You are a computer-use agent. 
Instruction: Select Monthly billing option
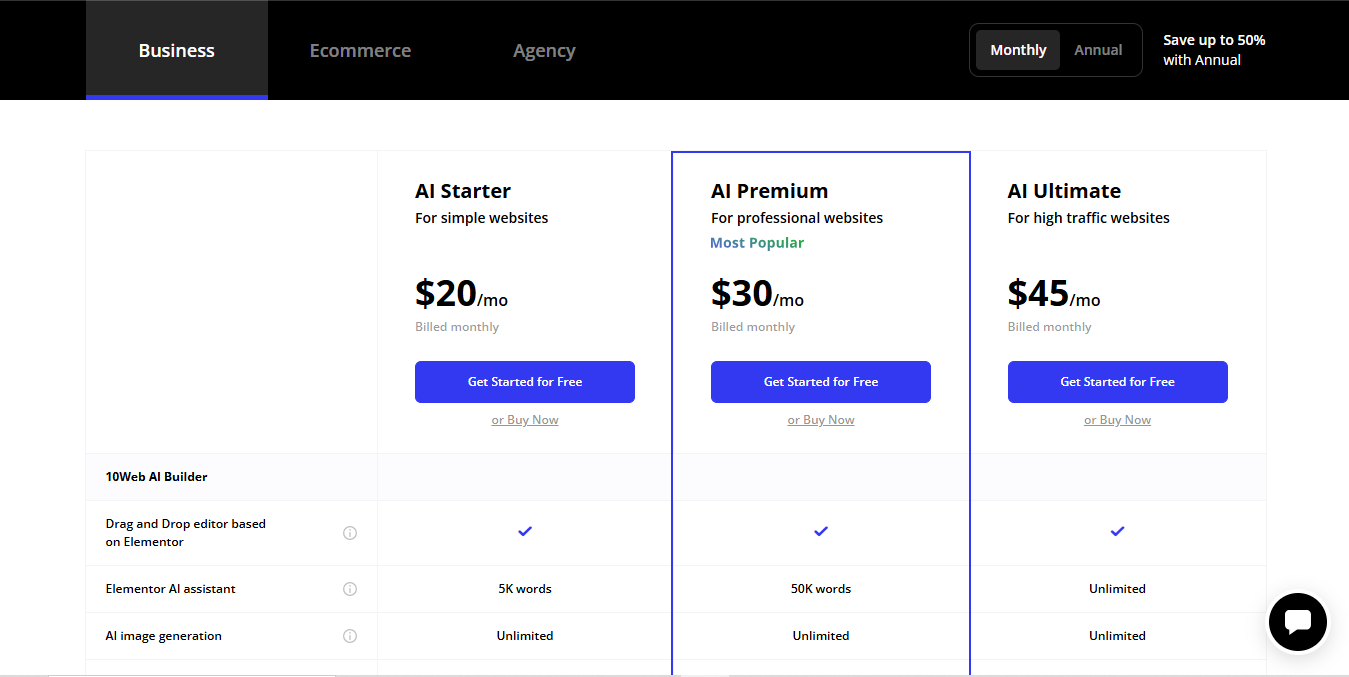tap(1018, 50)
